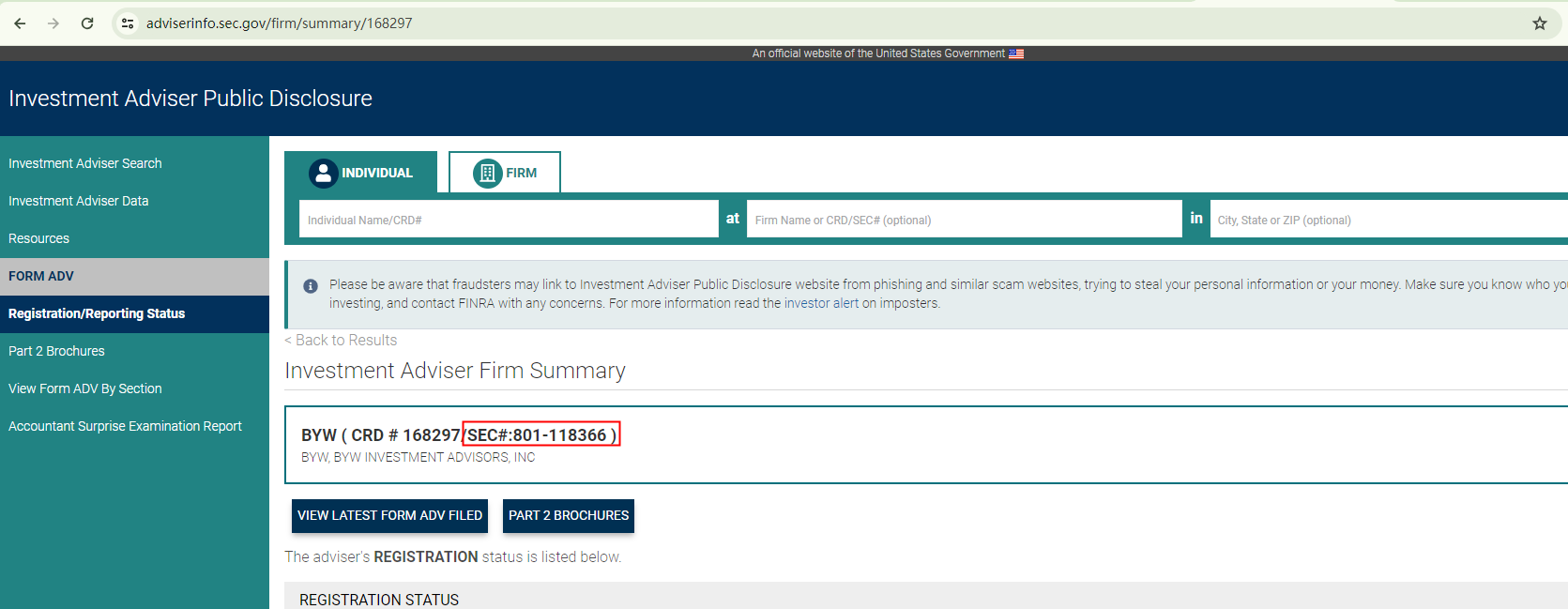The height and width of the screenshot is (609, 1568).
Task: Click the browser address bar URL
Action: 280,23
